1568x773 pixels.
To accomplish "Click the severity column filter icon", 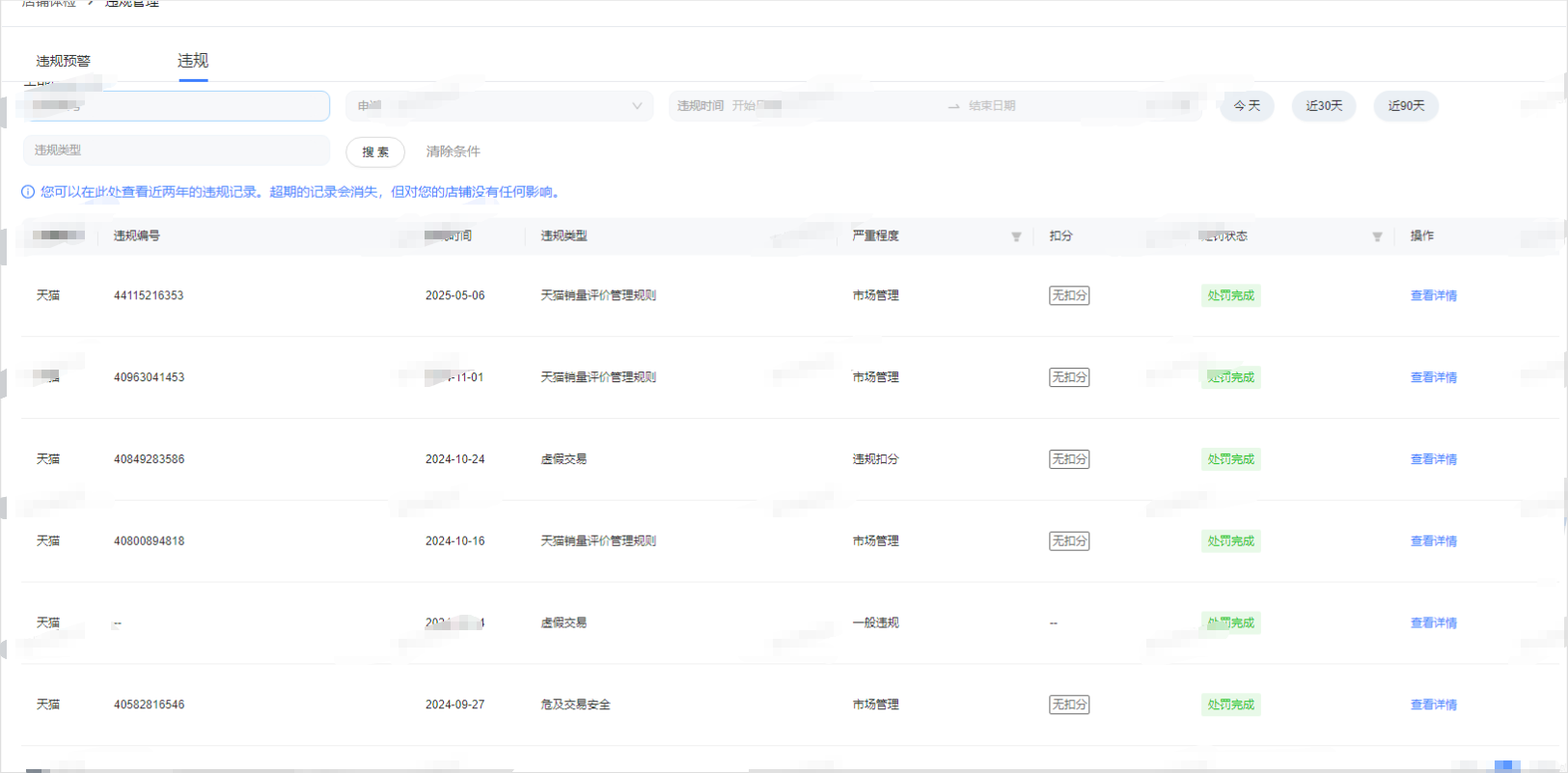I will [x=1016, y=236].
